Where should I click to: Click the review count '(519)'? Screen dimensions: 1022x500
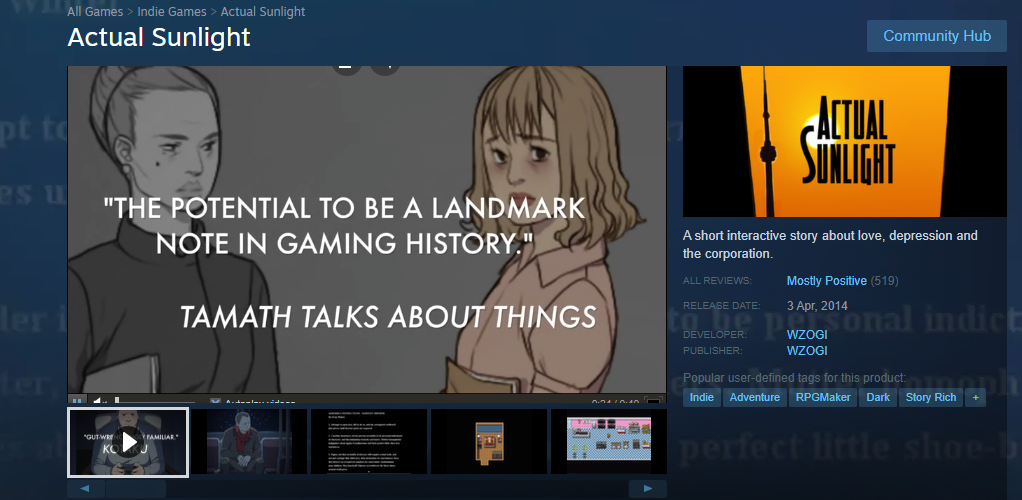click(x=884, y=281)
